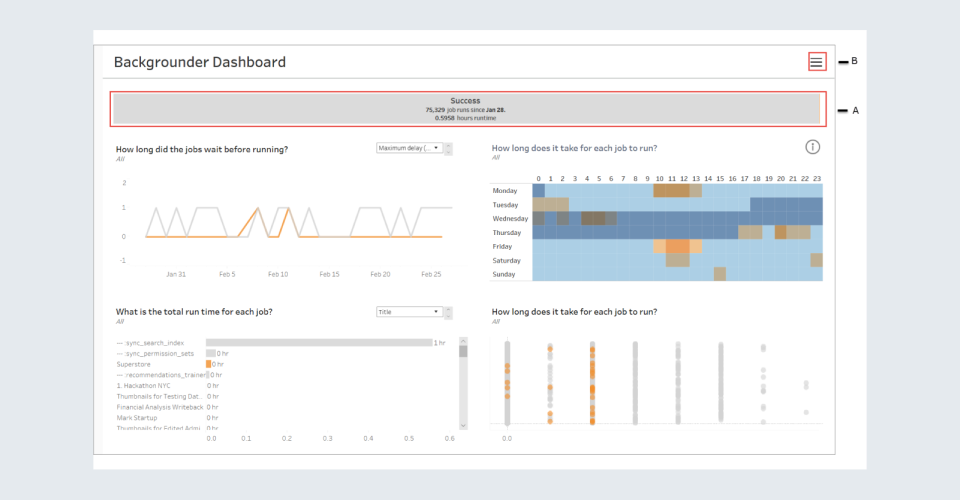Select the Financial Analysis Writeback job label
Image resolution: width=960 pixels, height=500 pixels.
[160, 407]
